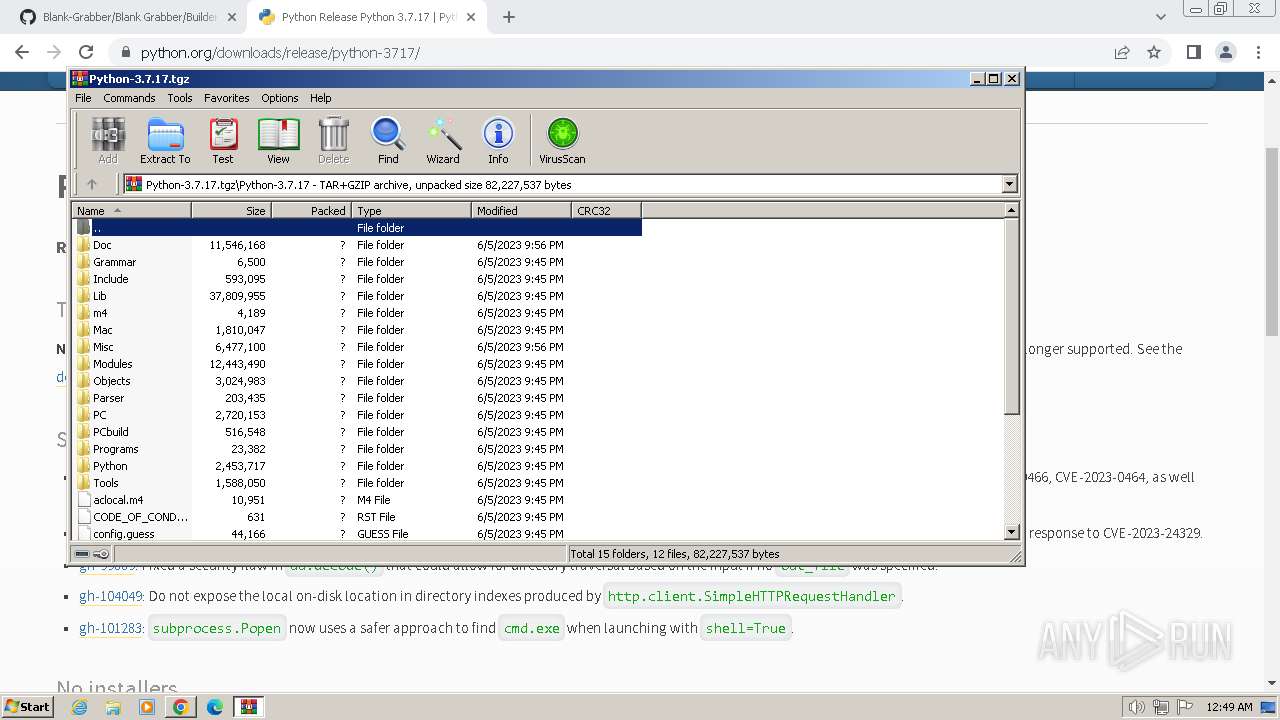Select the Objects folder
This screenshot has height=720, width=1280.
click(357, 381)
